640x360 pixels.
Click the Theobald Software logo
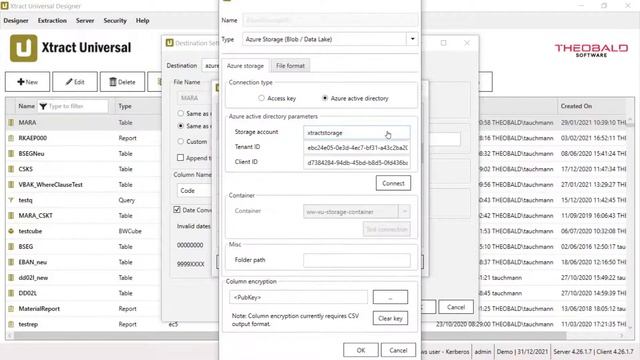(x=591, y=50)
